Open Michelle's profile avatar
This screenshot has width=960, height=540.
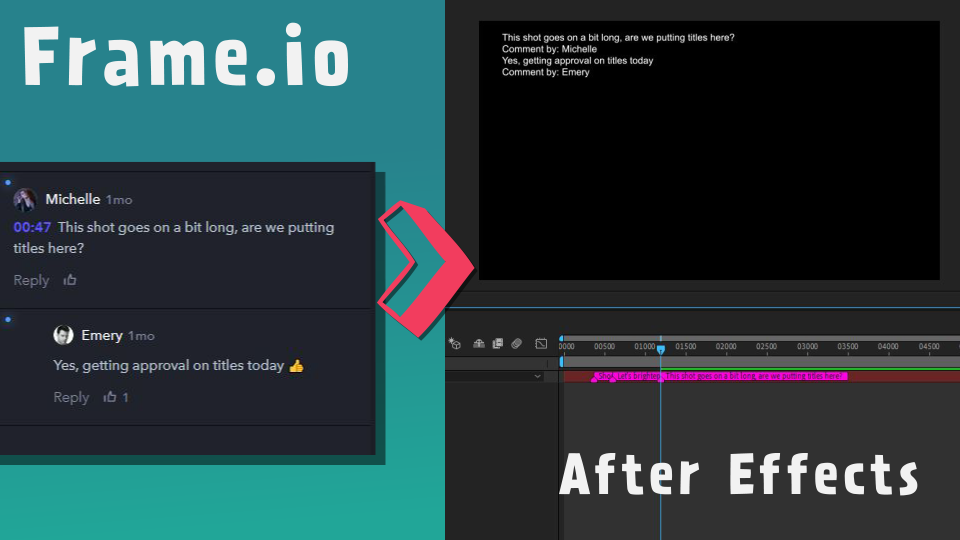pyautogui.click(x=24, y=200)
